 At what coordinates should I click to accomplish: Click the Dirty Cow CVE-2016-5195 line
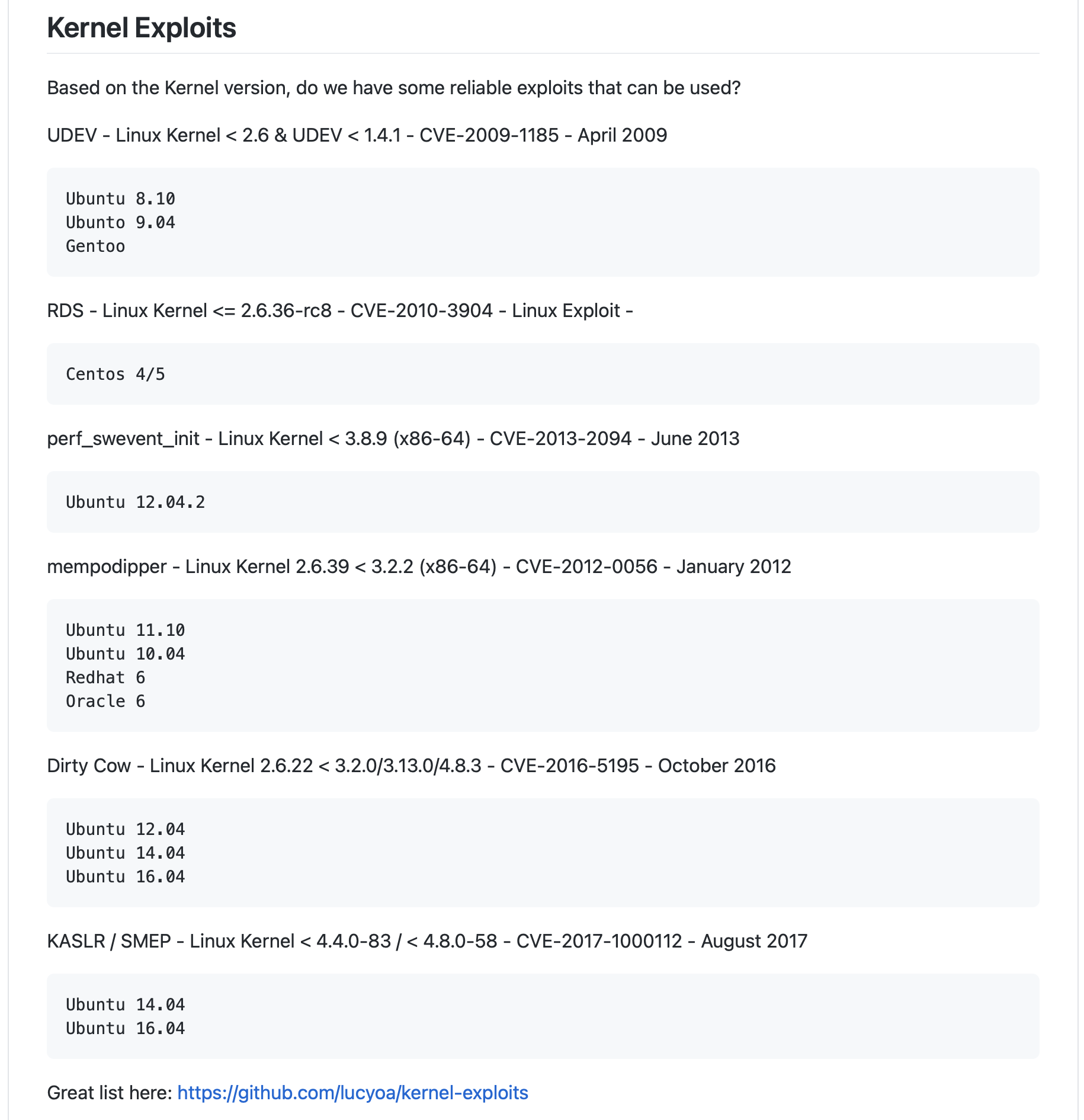[x=411, y=766]
